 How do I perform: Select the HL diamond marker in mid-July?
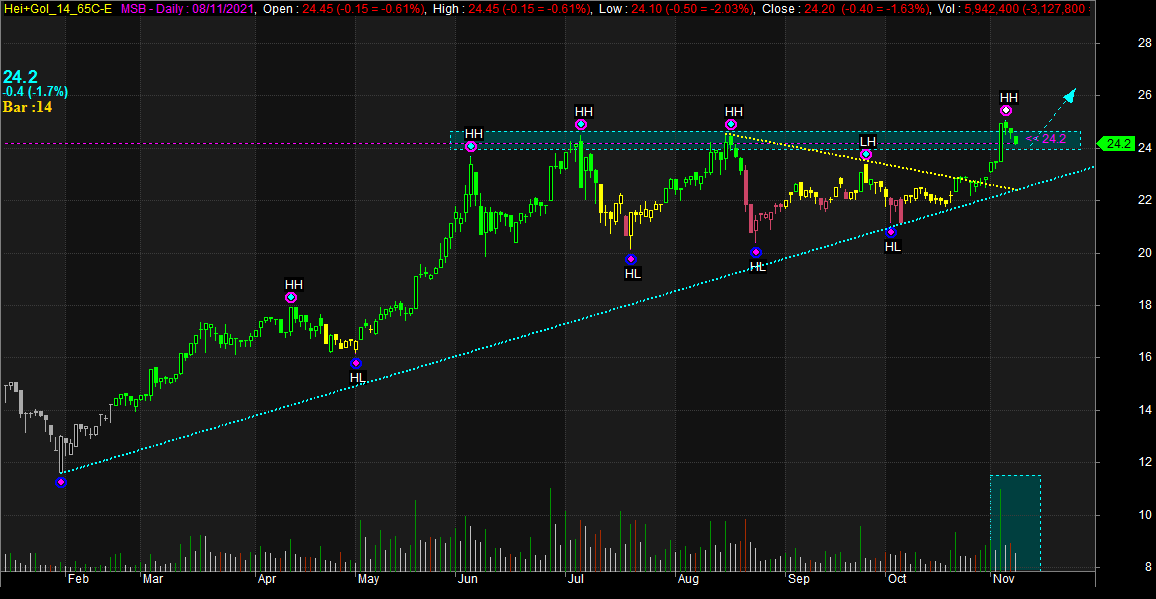tap(631, 259)
